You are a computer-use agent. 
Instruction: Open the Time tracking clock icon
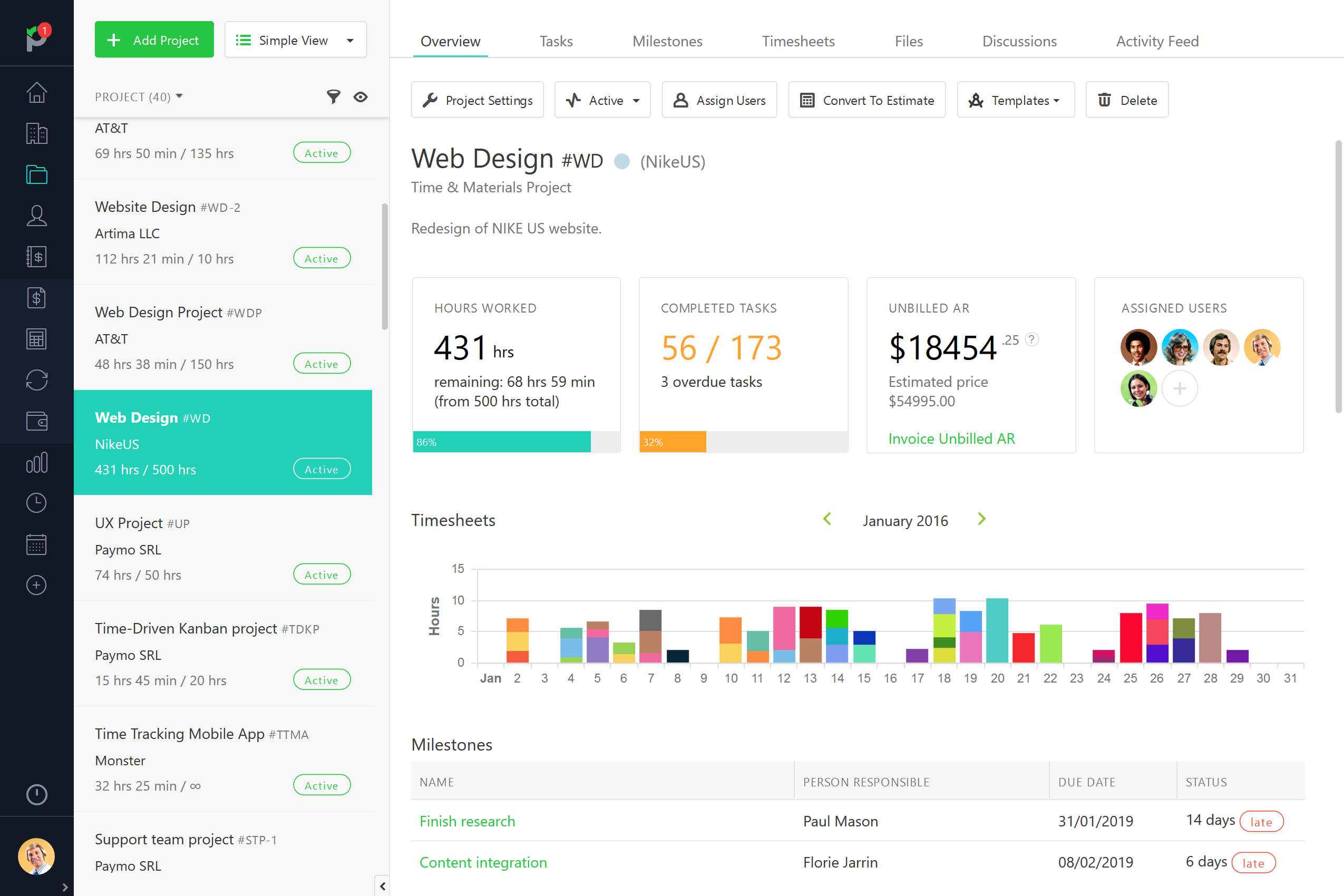(36, 502)
